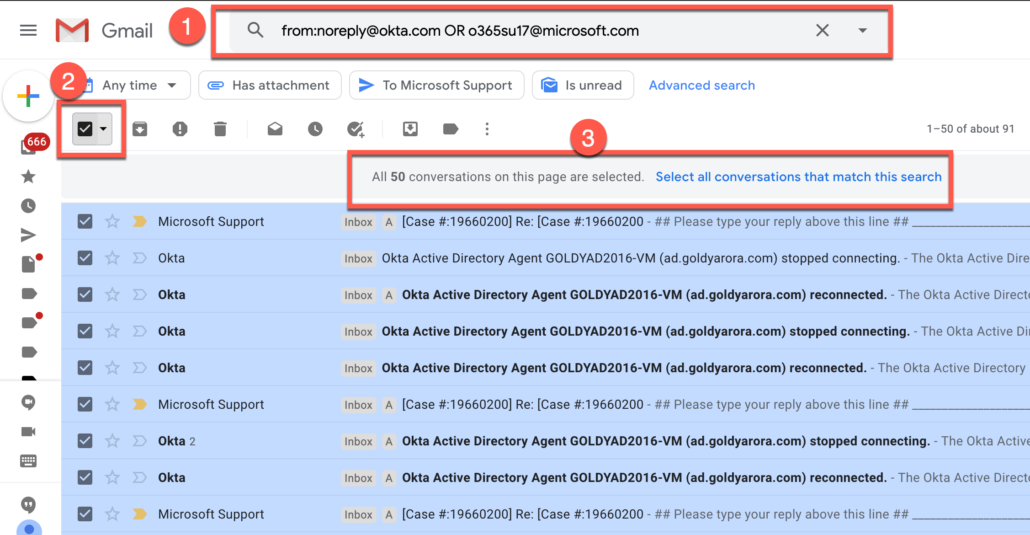Open Starred folder in sidebar
The image size is (1030, 535).
[x=28, y=176]
